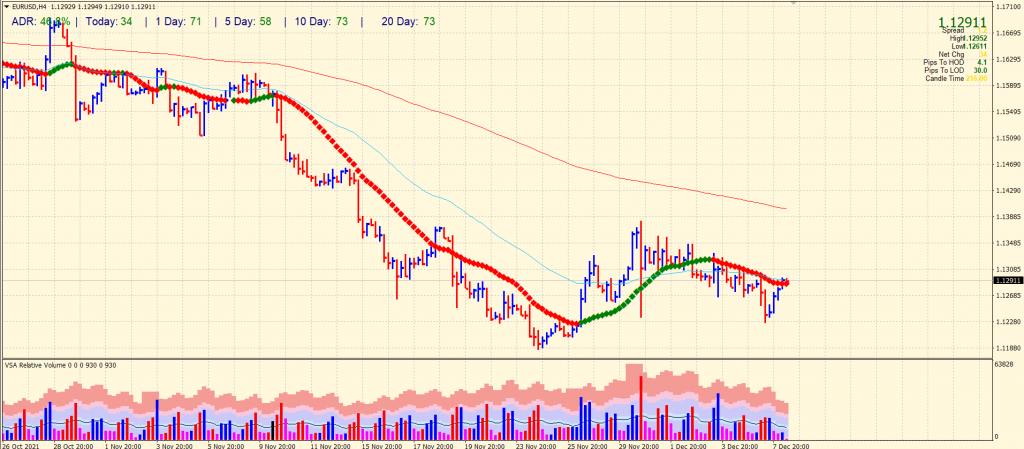Image resolution: width=1024 pixels, height=449 pixels.
Task: Click the 7 Dec 20:00 time label
Action: (x=791, y=445)
